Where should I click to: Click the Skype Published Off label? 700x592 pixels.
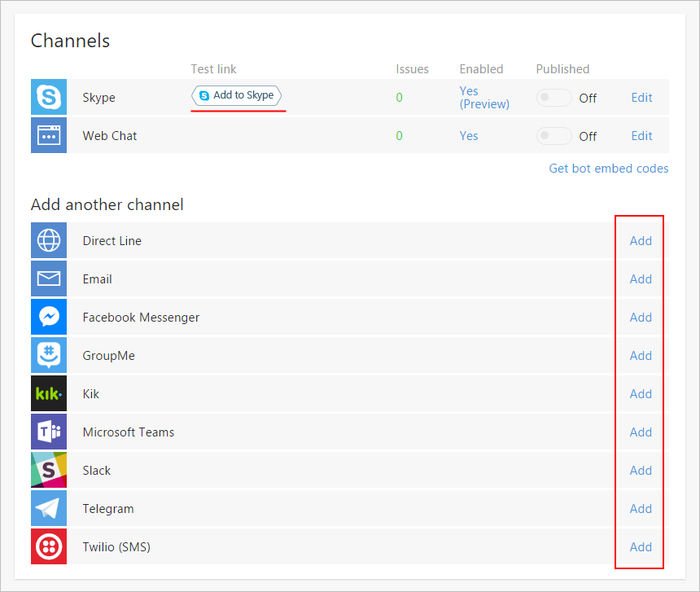tap(588, 98)
